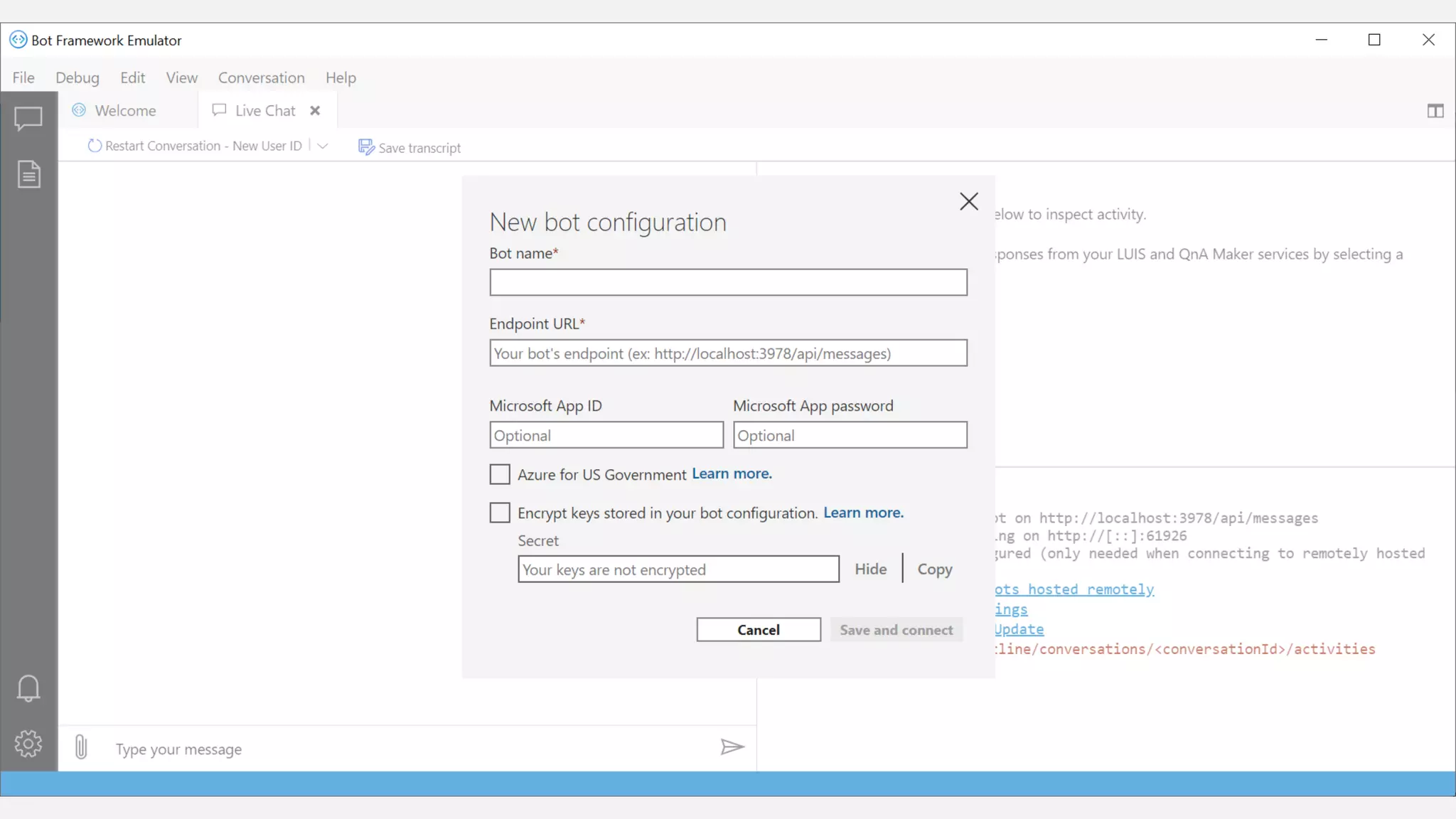Click the attachment paperclip icon
Image resolution: width=1456 pixels, height=819 pixels.
click(x=81, y=747)
